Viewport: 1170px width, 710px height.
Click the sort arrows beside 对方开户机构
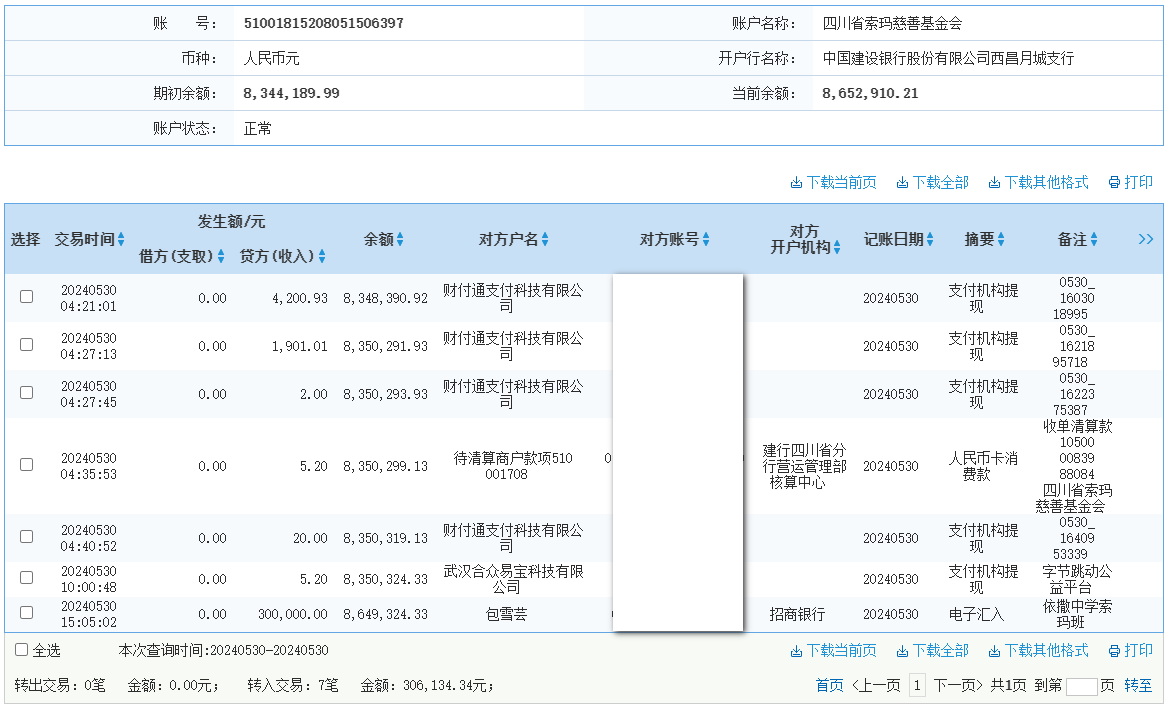[x=837, y=247]
